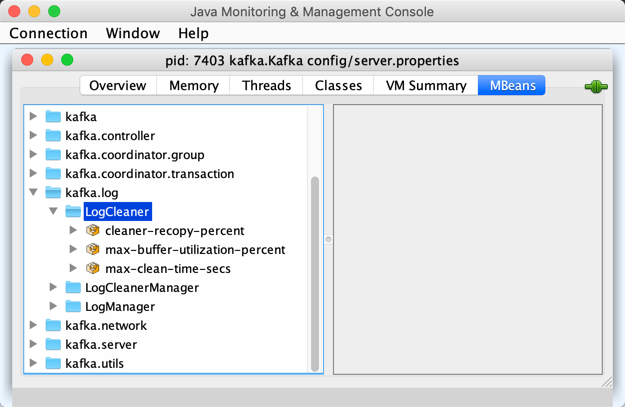Click the cleaner-recopy-percent MBean icon
This screenshot has height=407, width=625.
click(93, 231)
